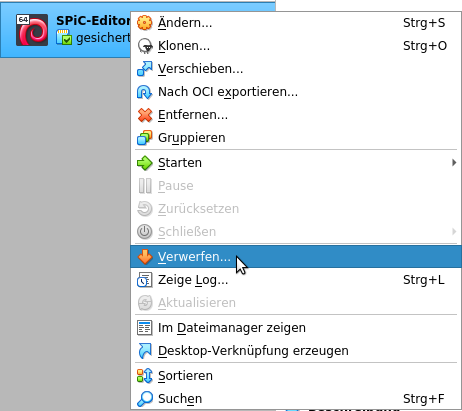Click the sheep icon for Klonen
Image resolution: width=462 pixels, height=411 pixels.
pos(145,46)
